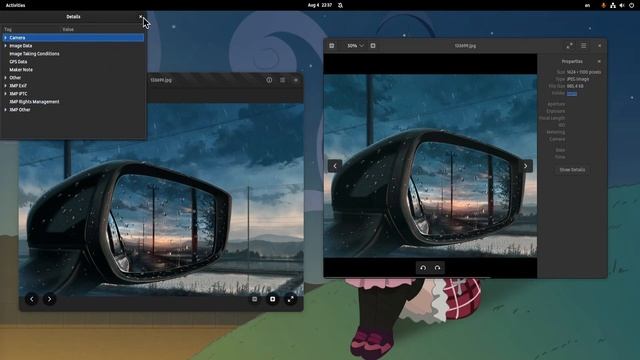Click zoom-in icon in left viewer bottom bar

(x=272, y=299)
